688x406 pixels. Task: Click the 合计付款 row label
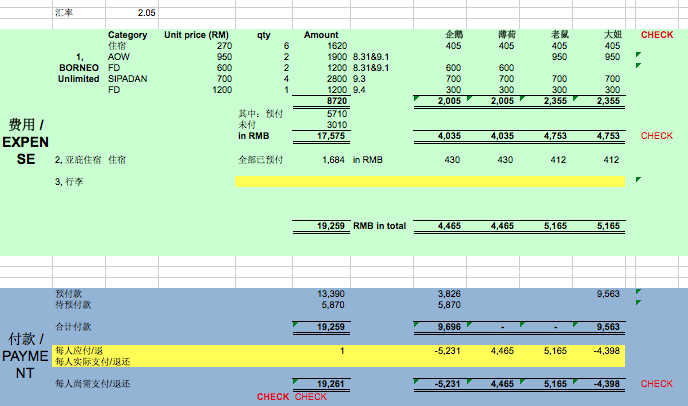point(73,327)
